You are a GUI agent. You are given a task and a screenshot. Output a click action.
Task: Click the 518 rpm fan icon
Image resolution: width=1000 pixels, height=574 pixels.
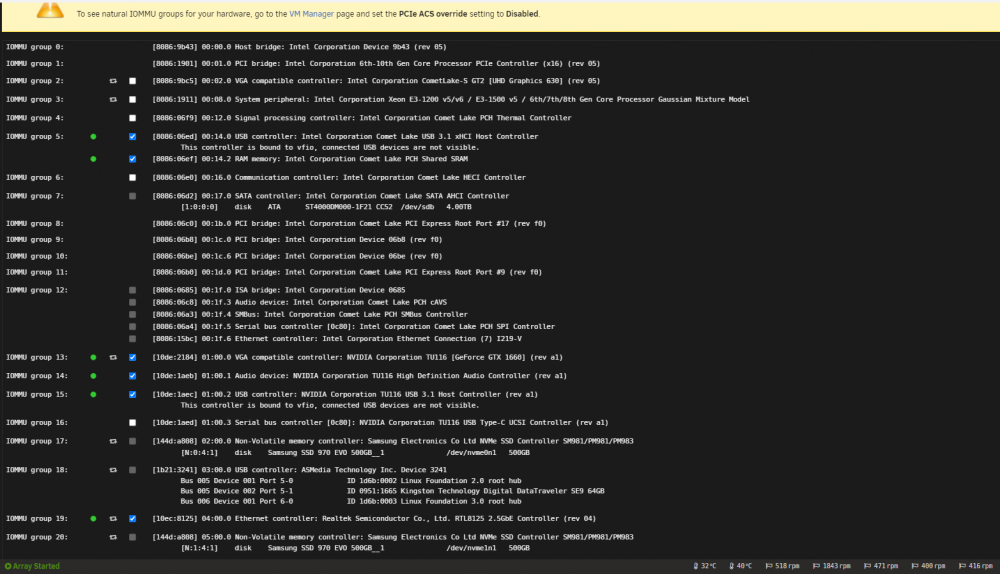click(x=769, y=566)
